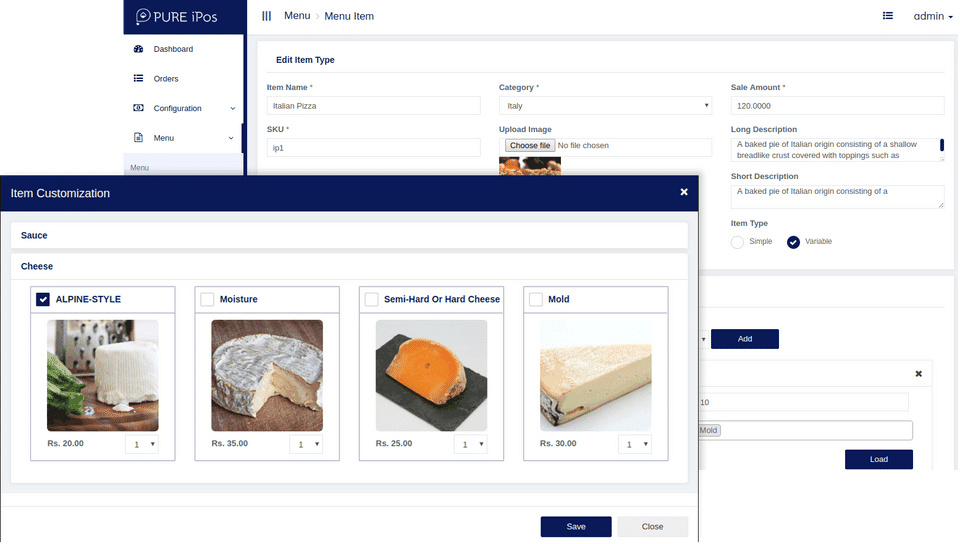Click the Semi-Hard orange cheese image
Viewport: 960px width, 544px height.
431,376
